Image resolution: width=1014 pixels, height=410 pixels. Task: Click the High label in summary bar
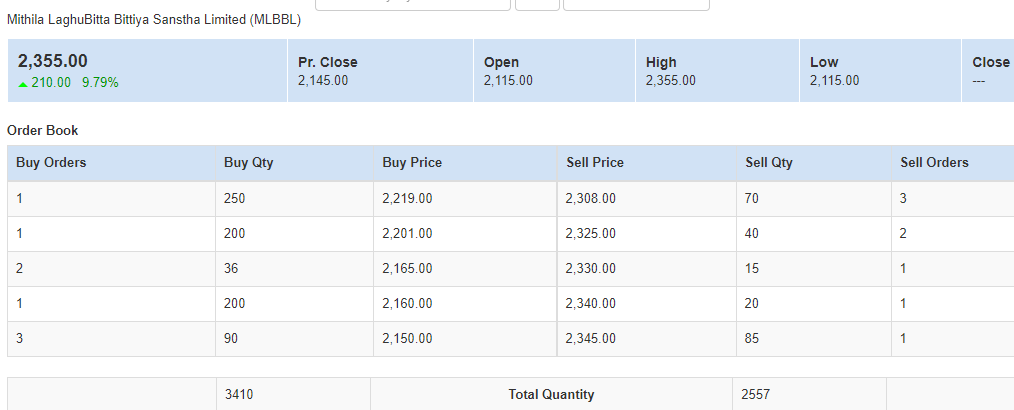pos(661,63)
